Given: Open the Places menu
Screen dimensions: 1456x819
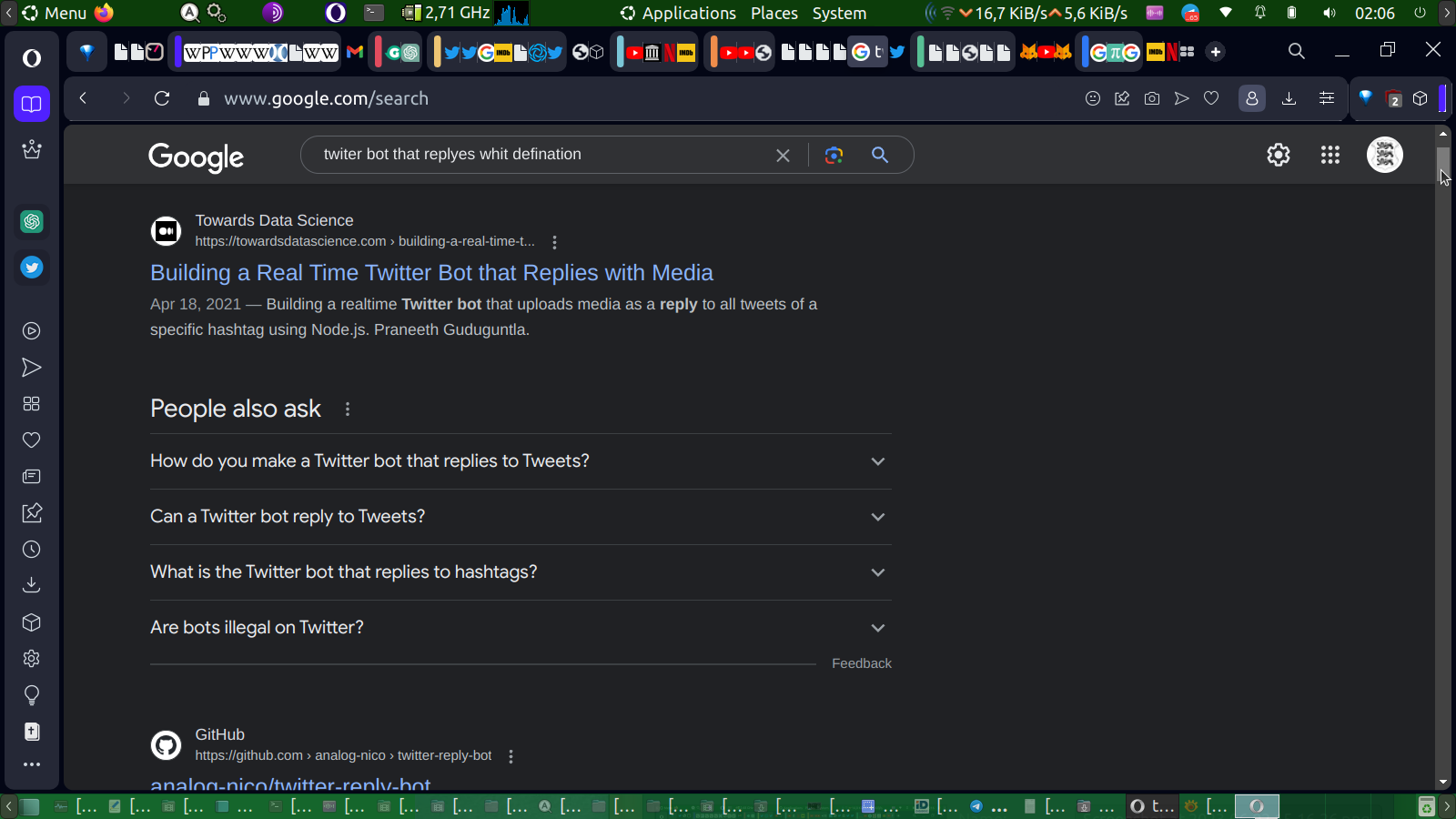Looking at the screenshot, I should click(x=774, y=13).
